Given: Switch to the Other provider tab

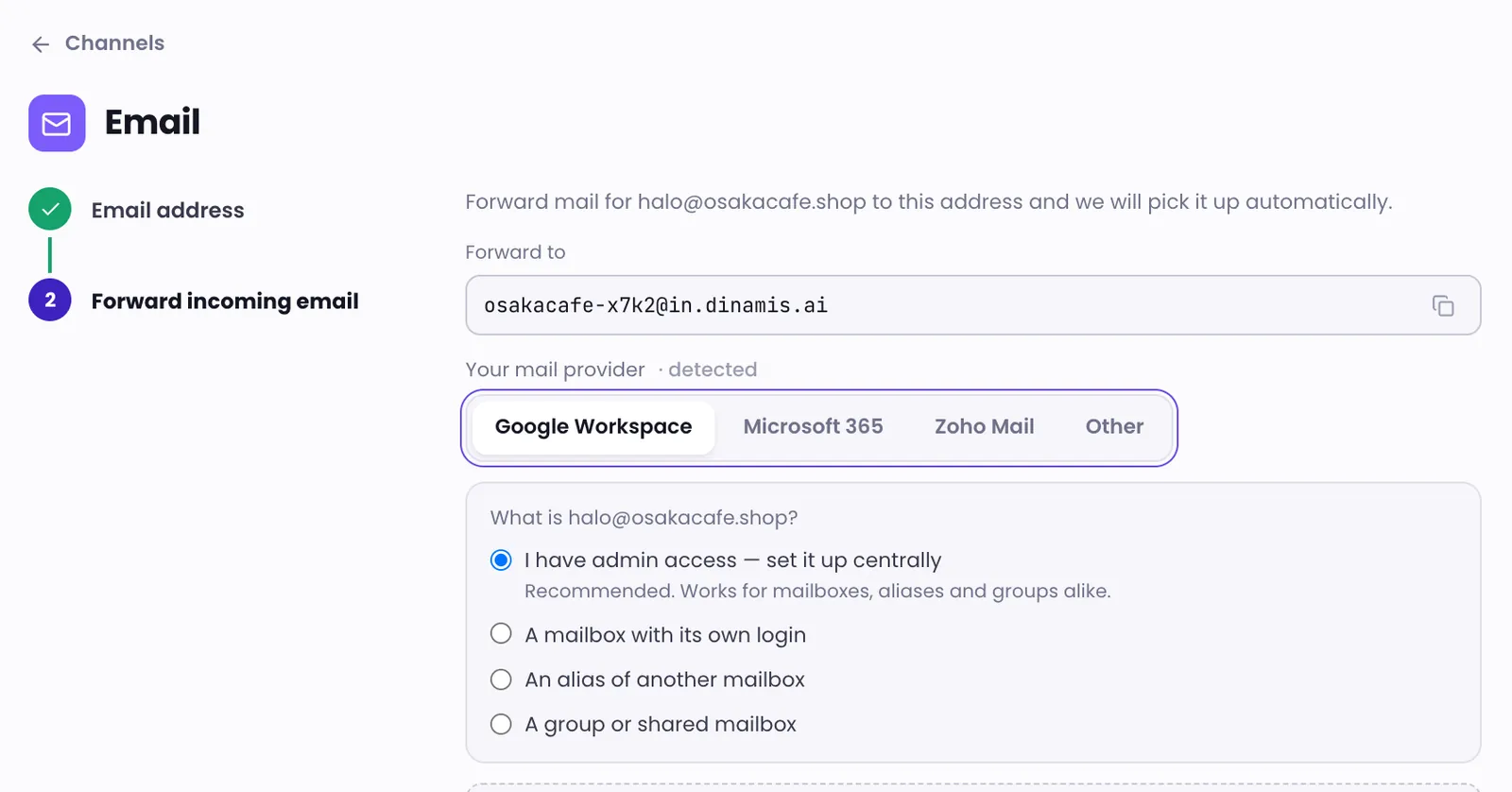Looking at the screenshot, I should coord(1114,427).
